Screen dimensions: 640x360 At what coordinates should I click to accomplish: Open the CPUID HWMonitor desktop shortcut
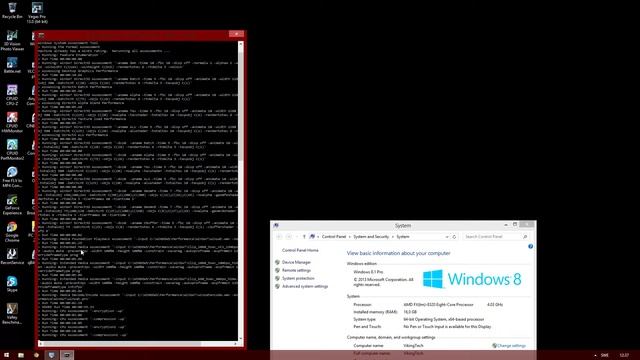pyautogui.click(x=12, y=122)
